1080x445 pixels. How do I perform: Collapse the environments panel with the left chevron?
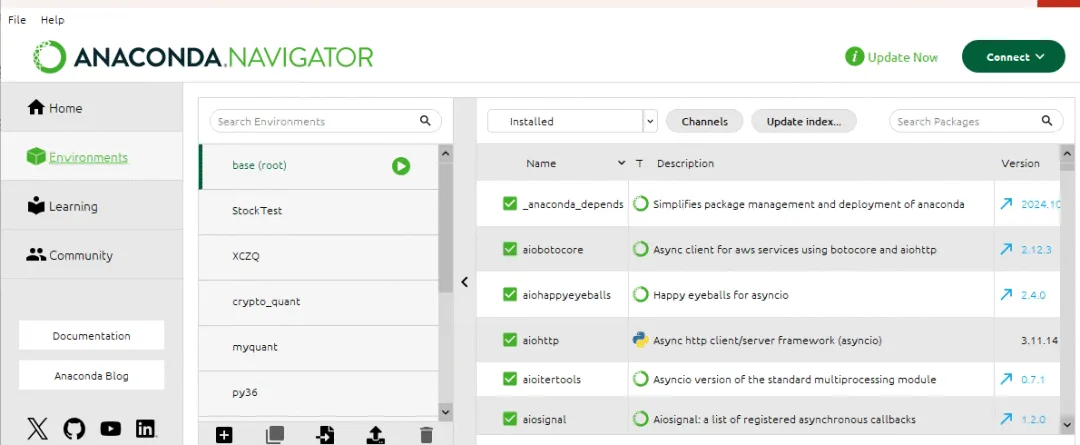point(465,282)
